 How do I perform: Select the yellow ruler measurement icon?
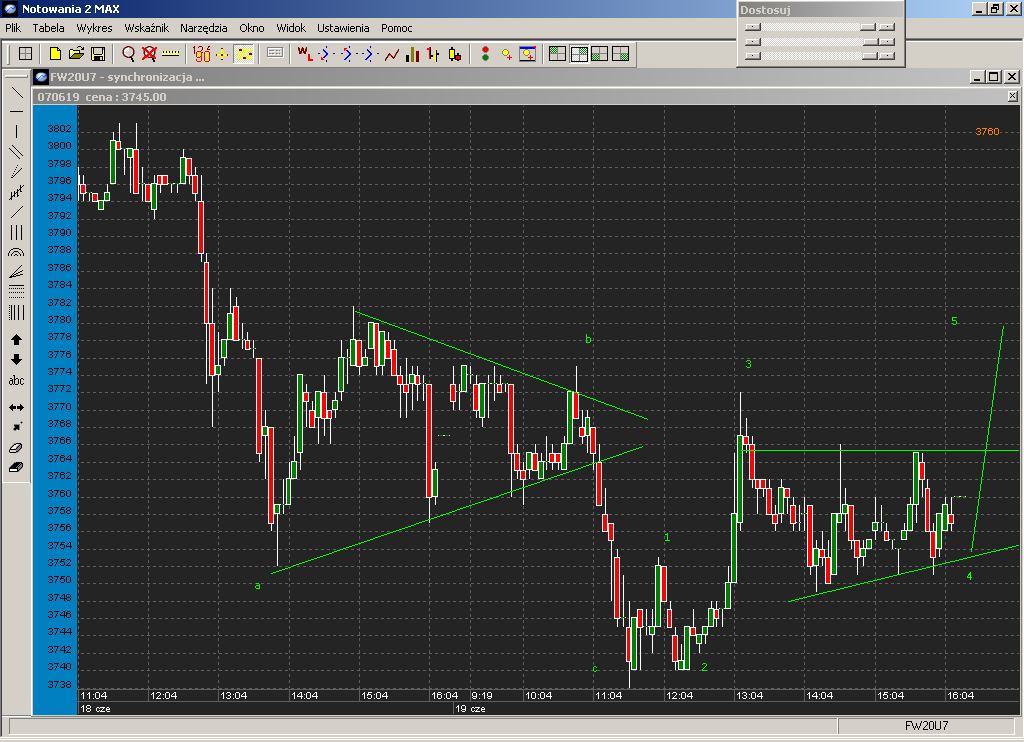click(x=170, y=54)
